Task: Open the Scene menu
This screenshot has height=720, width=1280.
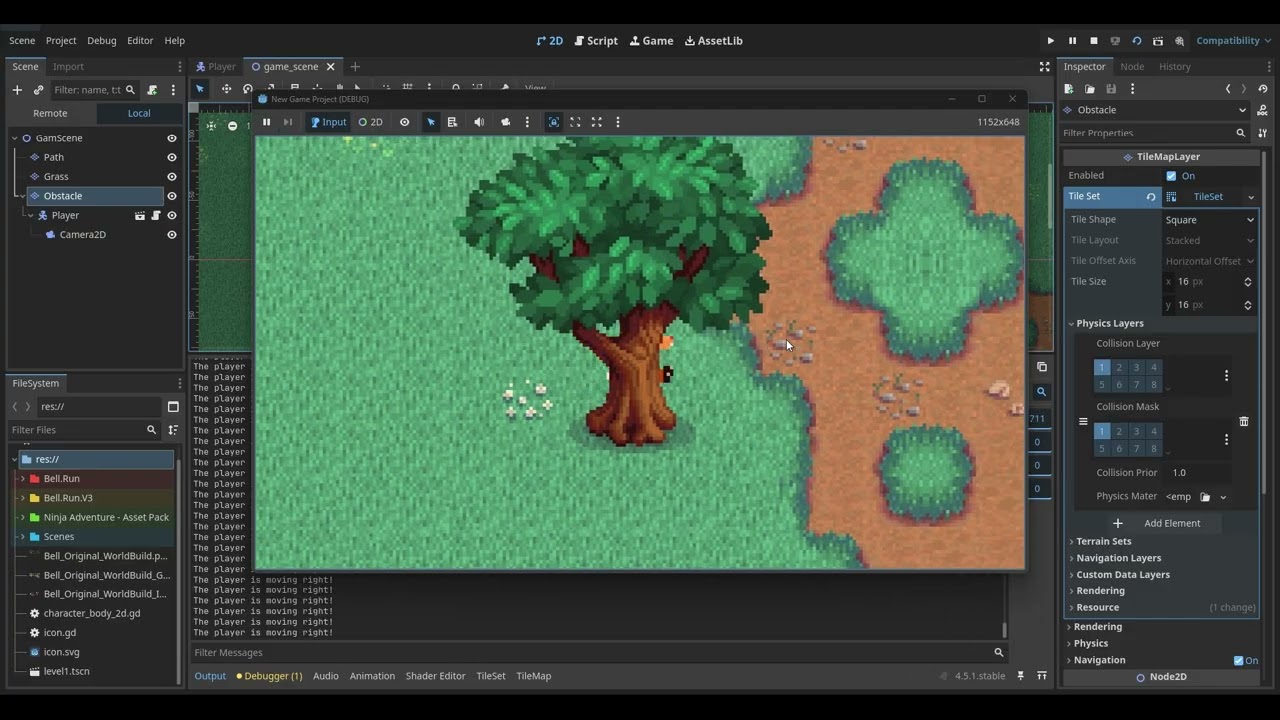Action: point(22,41)
